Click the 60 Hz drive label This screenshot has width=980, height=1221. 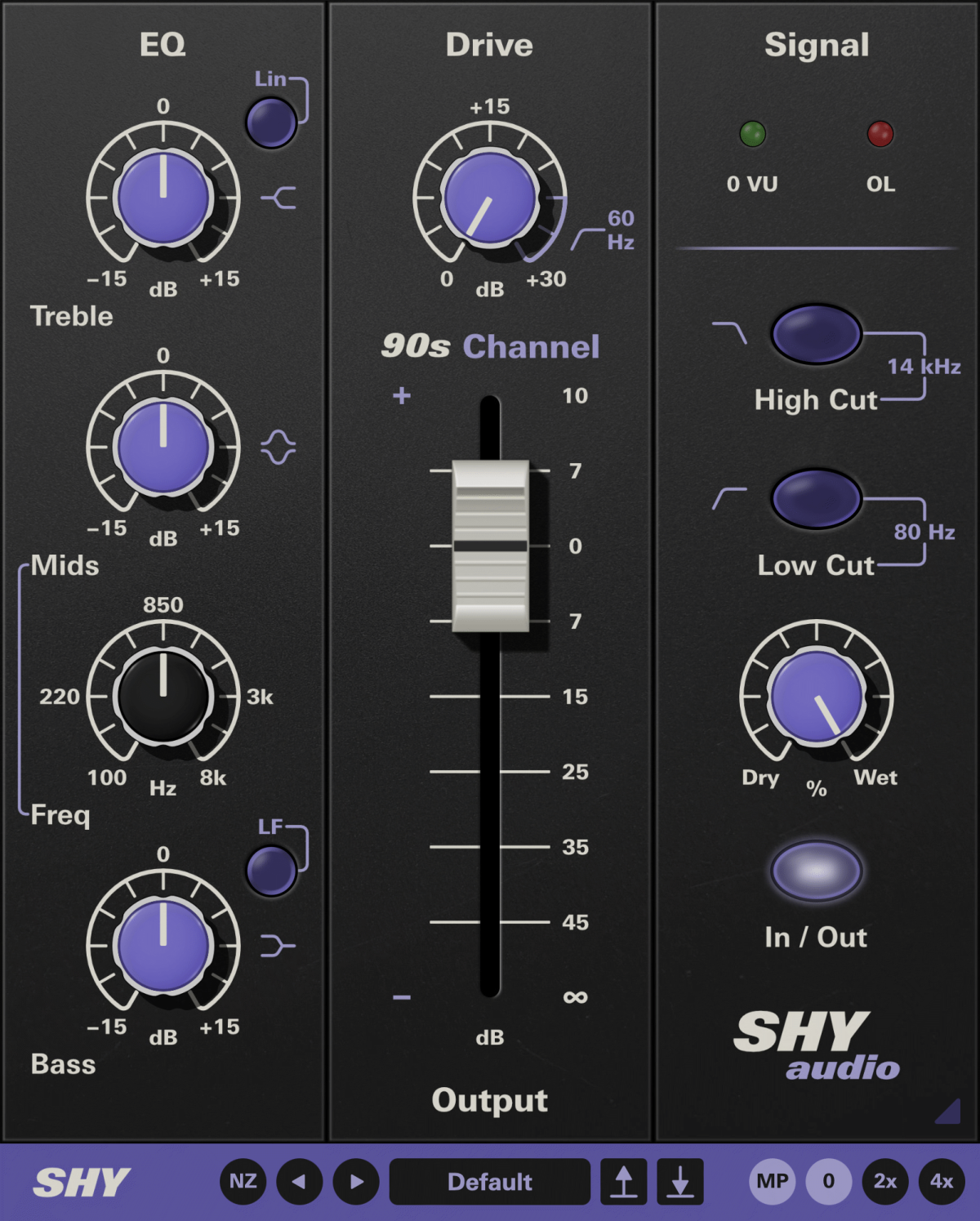(x=621, y=230)
